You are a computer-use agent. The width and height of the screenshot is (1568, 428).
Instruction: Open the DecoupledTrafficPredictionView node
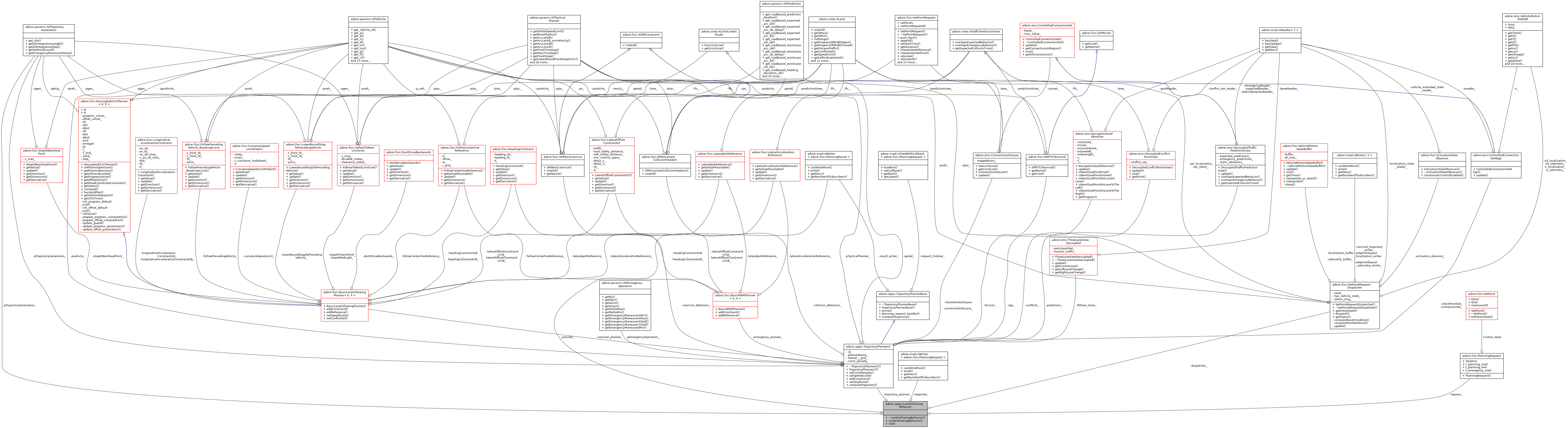(1240, 166)
